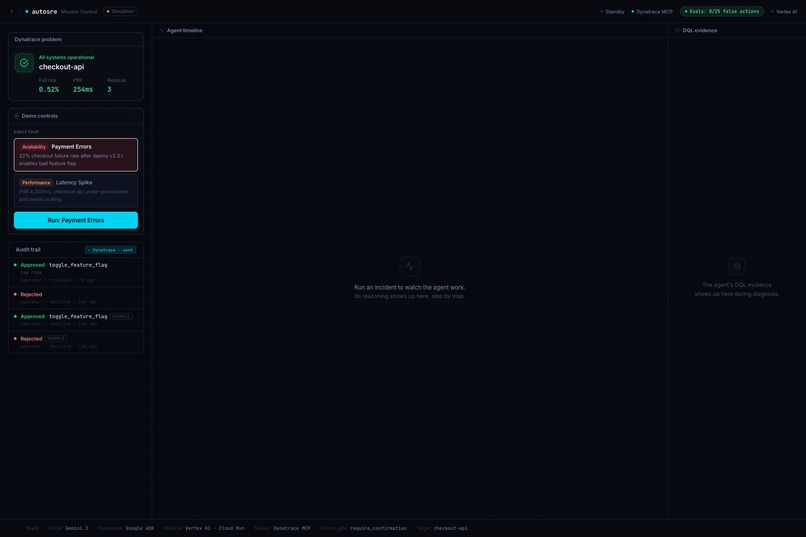Screen dimensions: 806x537
Task: Click the Gemini 3 model label in the footer
Action: pos(77,528)
